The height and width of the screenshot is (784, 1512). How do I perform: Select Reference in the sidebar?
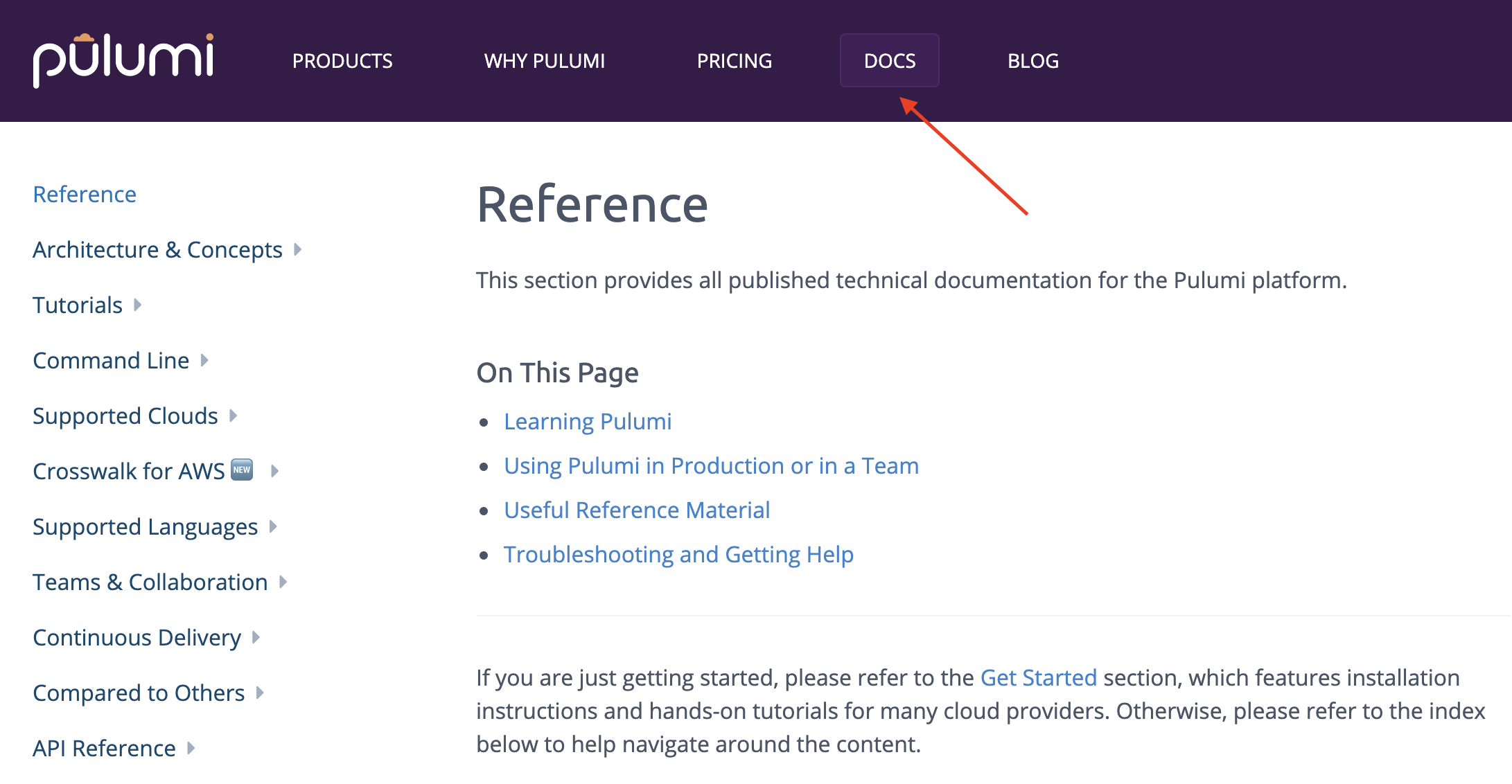[85, 194]
